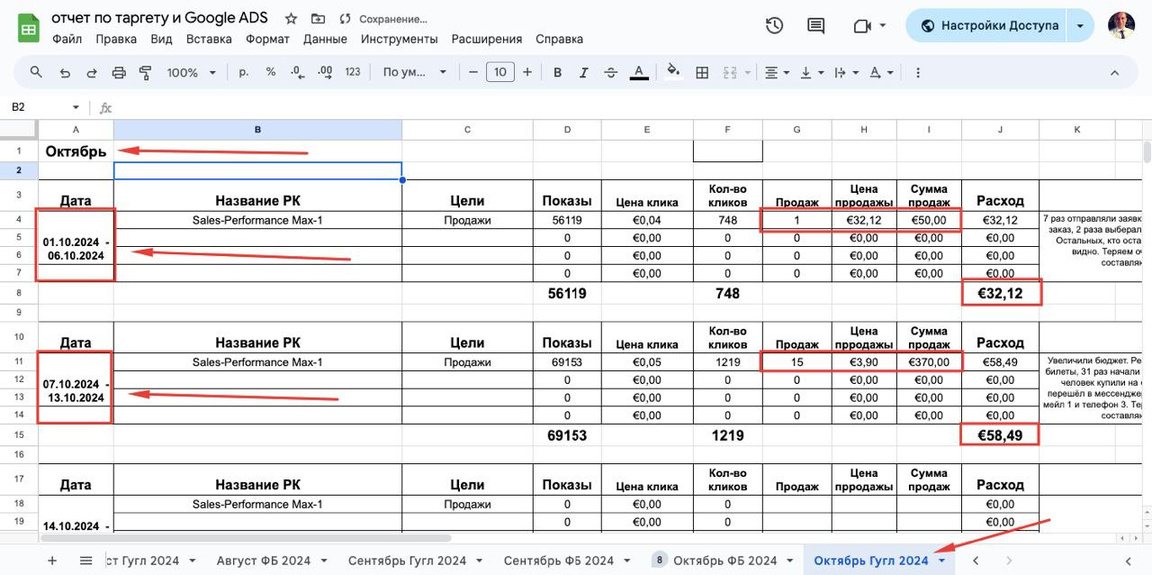The width and height of the screenshot is (1152, 575).
Task: Select cell with €370,00 sales sum
Action: [929, 362]
